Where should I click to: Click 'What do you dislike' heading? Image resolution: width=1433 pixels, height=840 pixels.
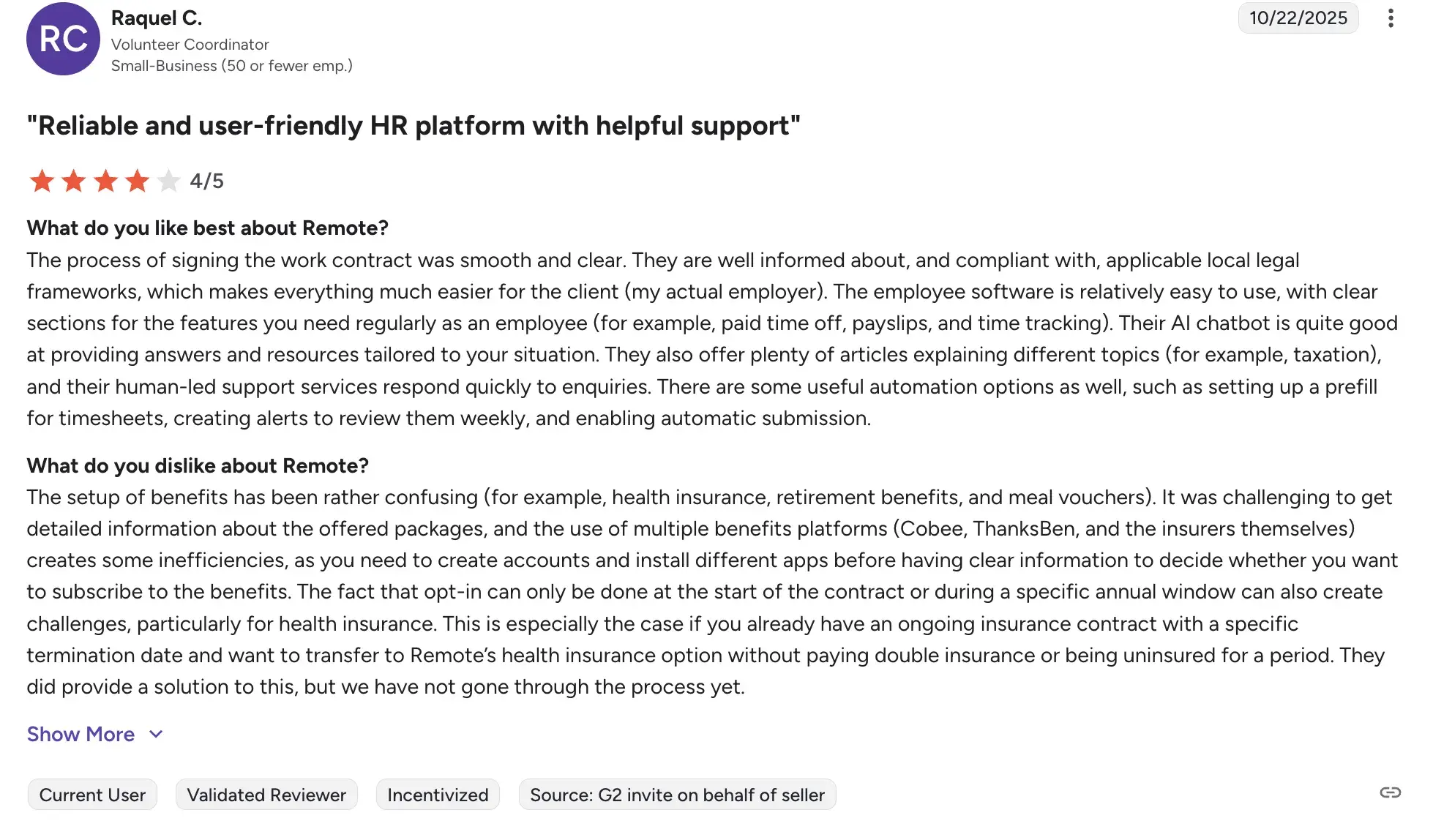198,466
